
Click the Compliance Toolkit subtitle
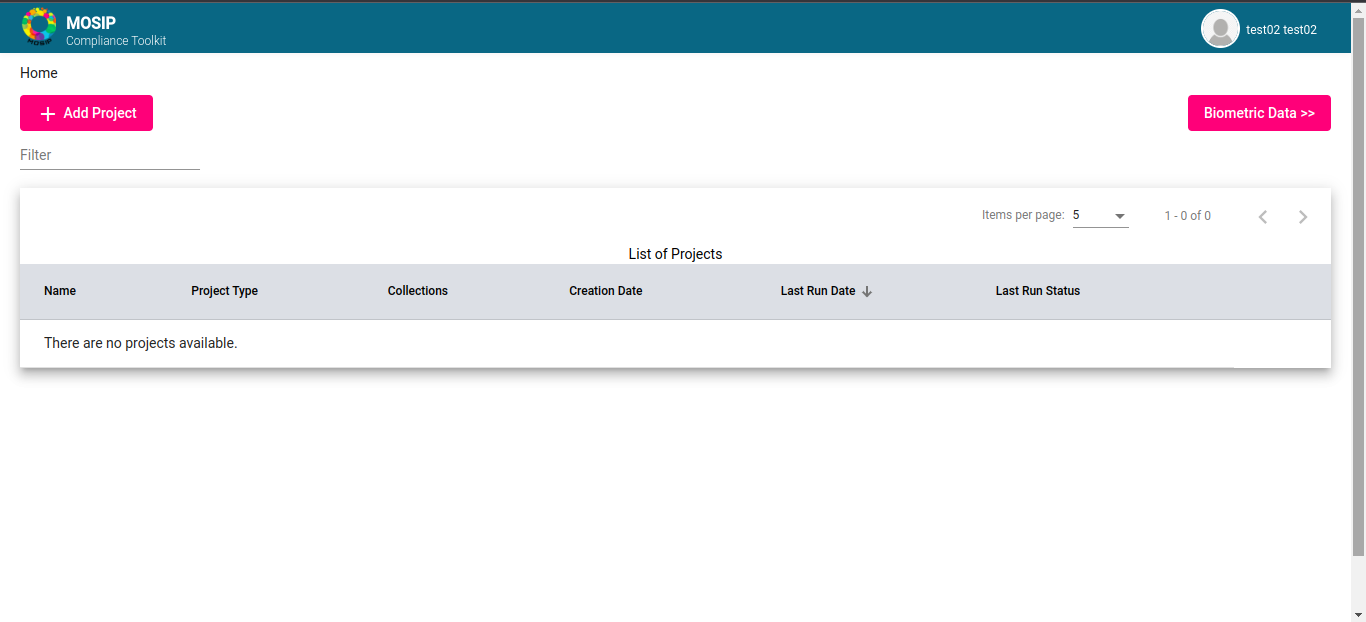tap(116, 41)
